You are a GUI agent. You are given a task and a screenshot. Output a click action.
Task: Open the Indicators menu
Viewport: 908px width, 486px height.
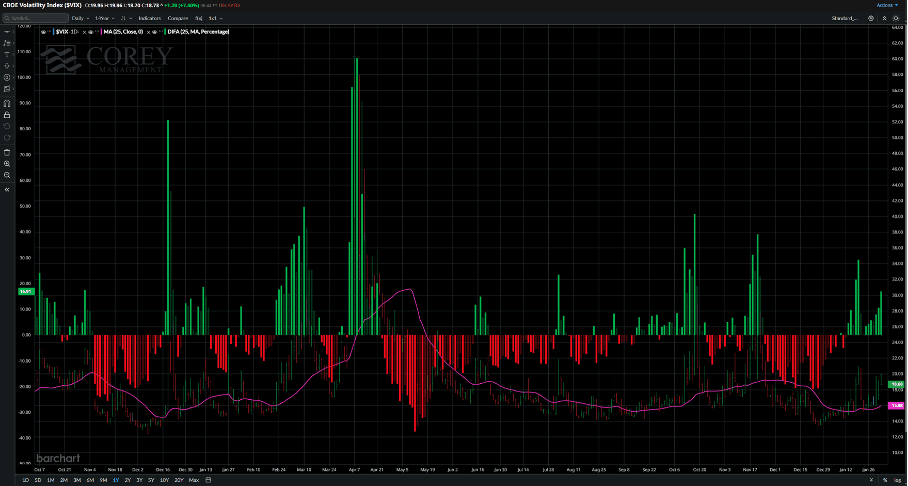coord(149,18)
